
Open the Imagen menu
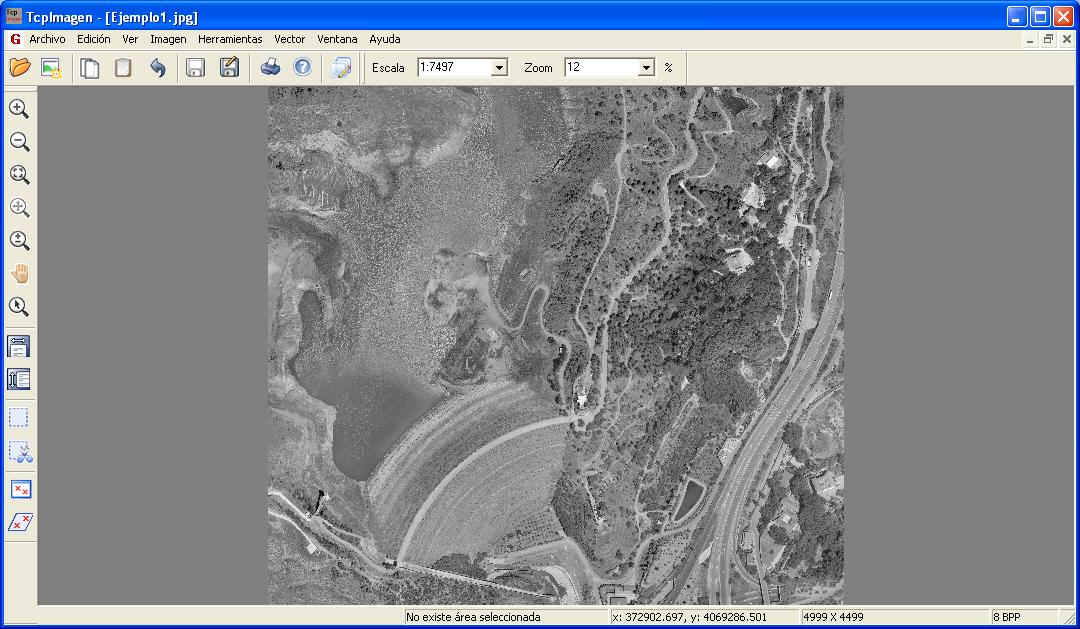click(x=168, y=39)
